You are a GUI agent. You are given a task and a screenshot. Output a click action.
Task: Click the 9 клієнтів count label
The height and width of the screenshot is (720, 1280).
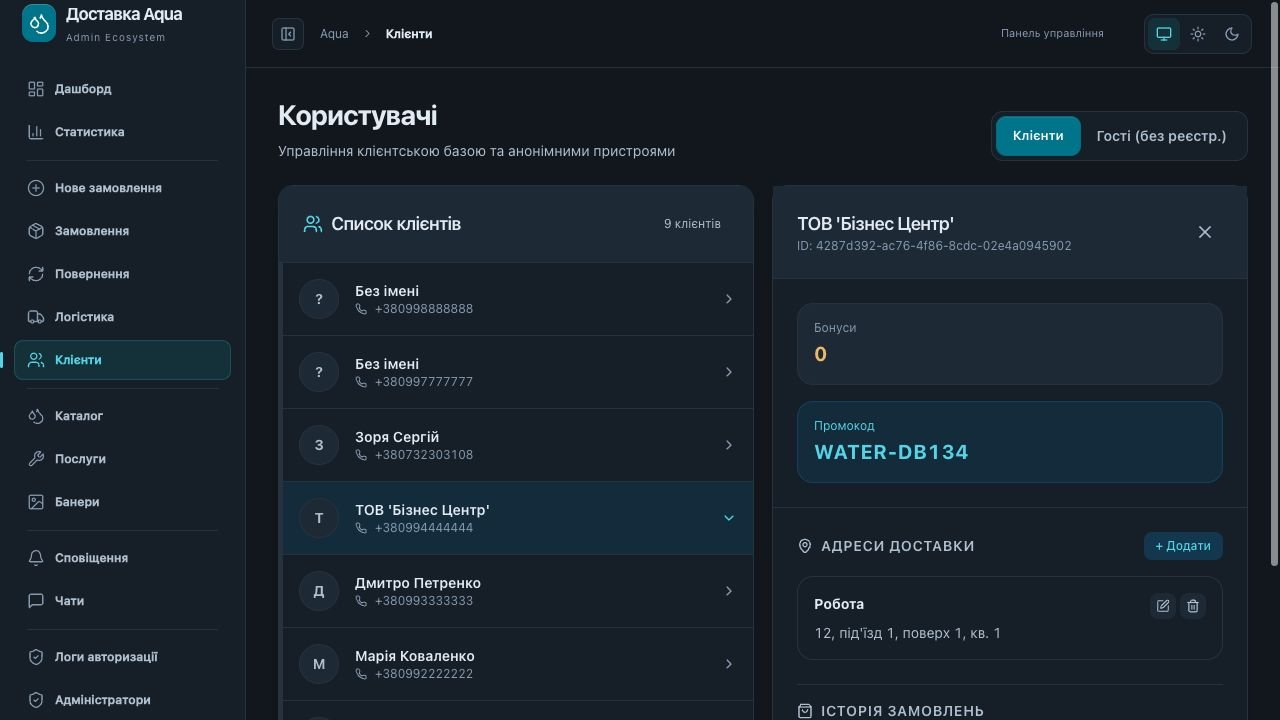click(x=692, y=224)
